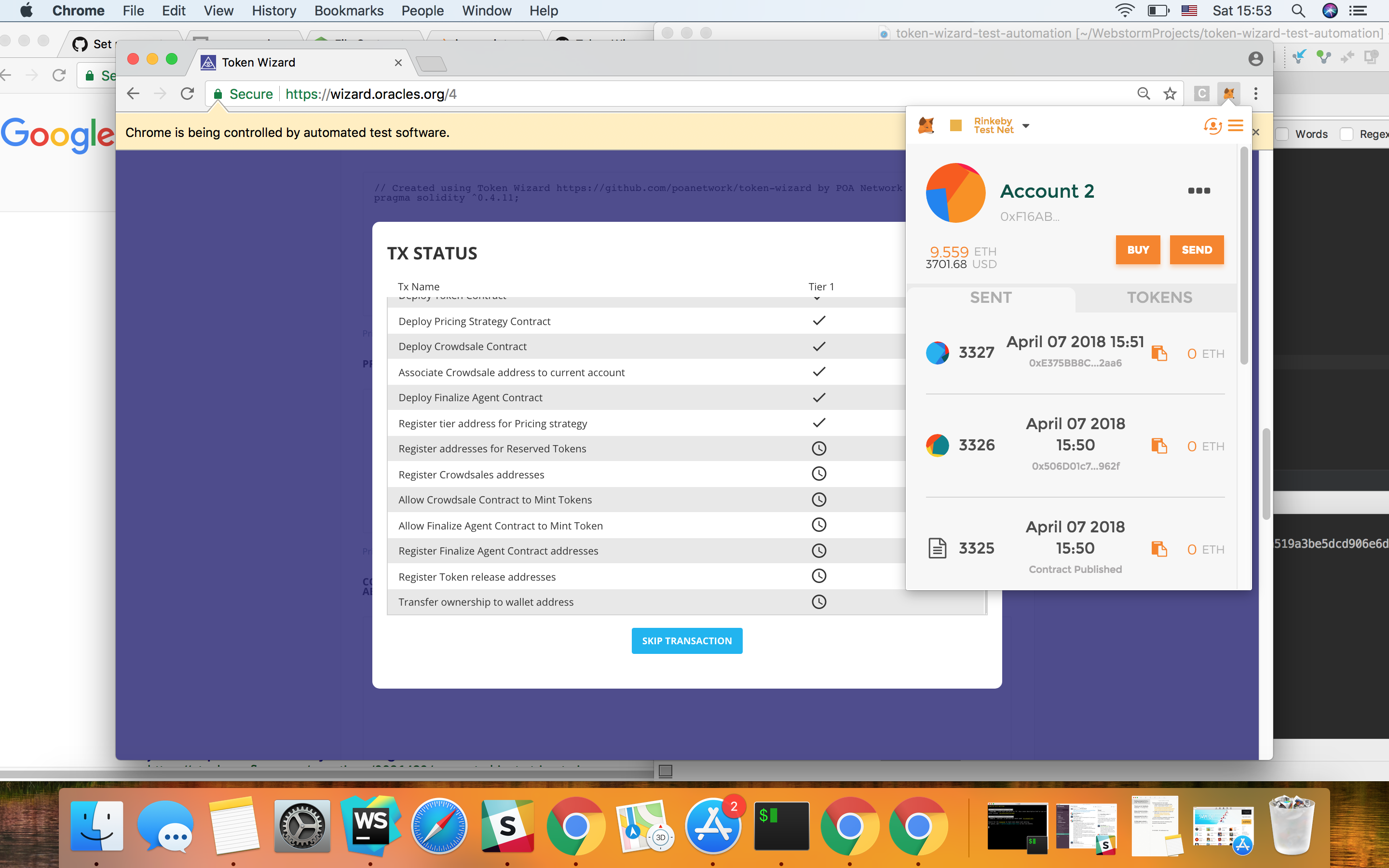Click Account 2 colored identicon
1389x868 pixels.
click(x=955, y=193)
